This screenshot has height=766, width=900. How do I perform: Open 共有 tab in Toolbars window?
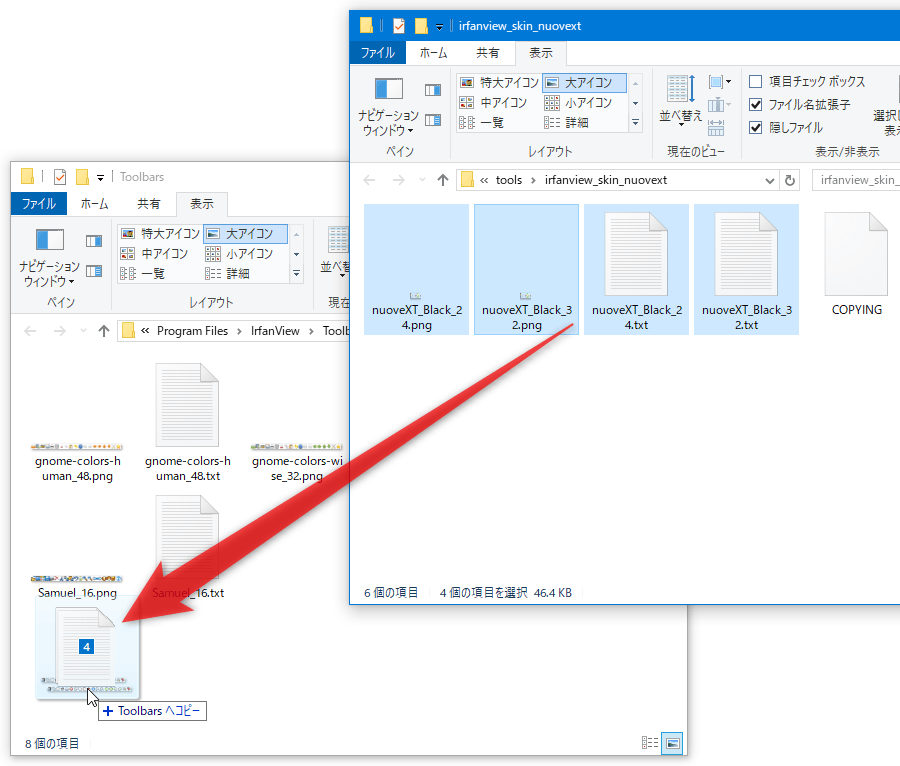[x=148, y=204]
